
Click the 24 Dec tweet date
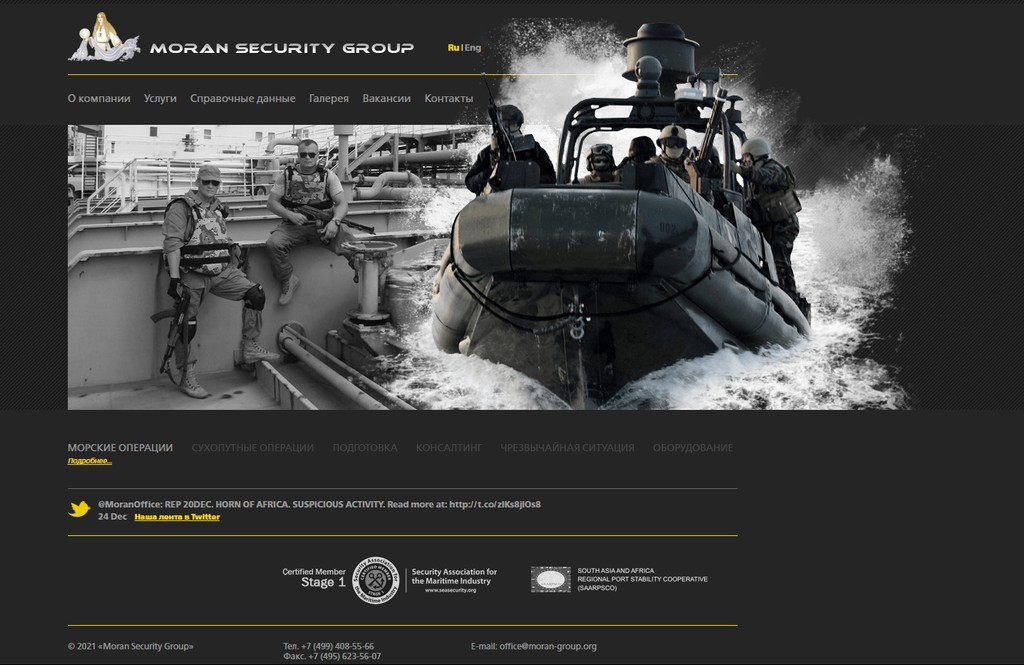[x=112, y=517]
